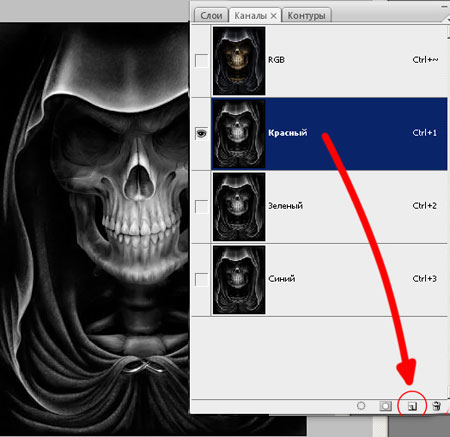
Task: Select the RGB composite channel thumbnail
Action: pos(239,61)
